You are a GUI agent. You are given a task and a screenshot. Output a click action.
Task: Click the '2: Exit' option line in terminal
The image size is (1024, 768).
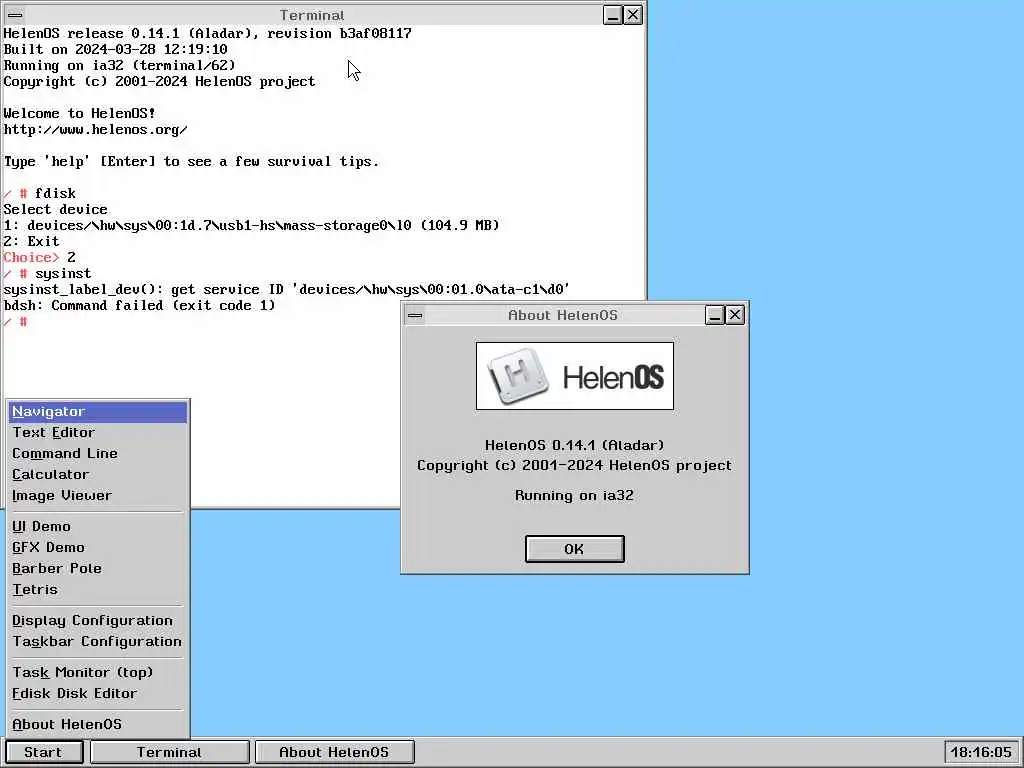pyautogui.click(x=31, y=242)
